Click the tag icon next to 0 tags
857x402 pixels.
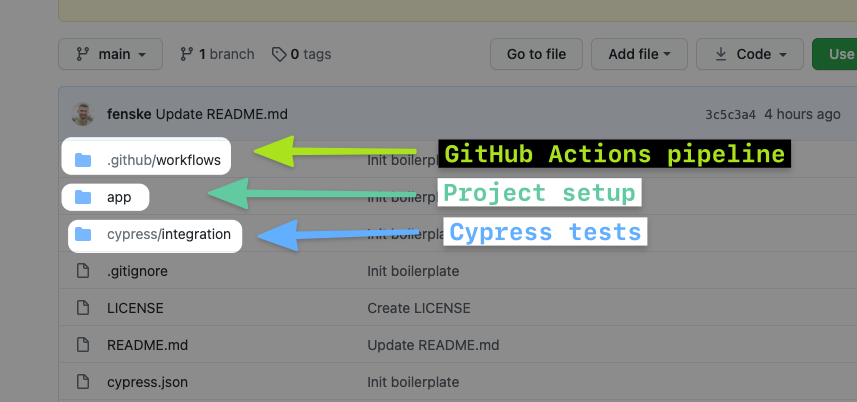(x=279, y=54)
